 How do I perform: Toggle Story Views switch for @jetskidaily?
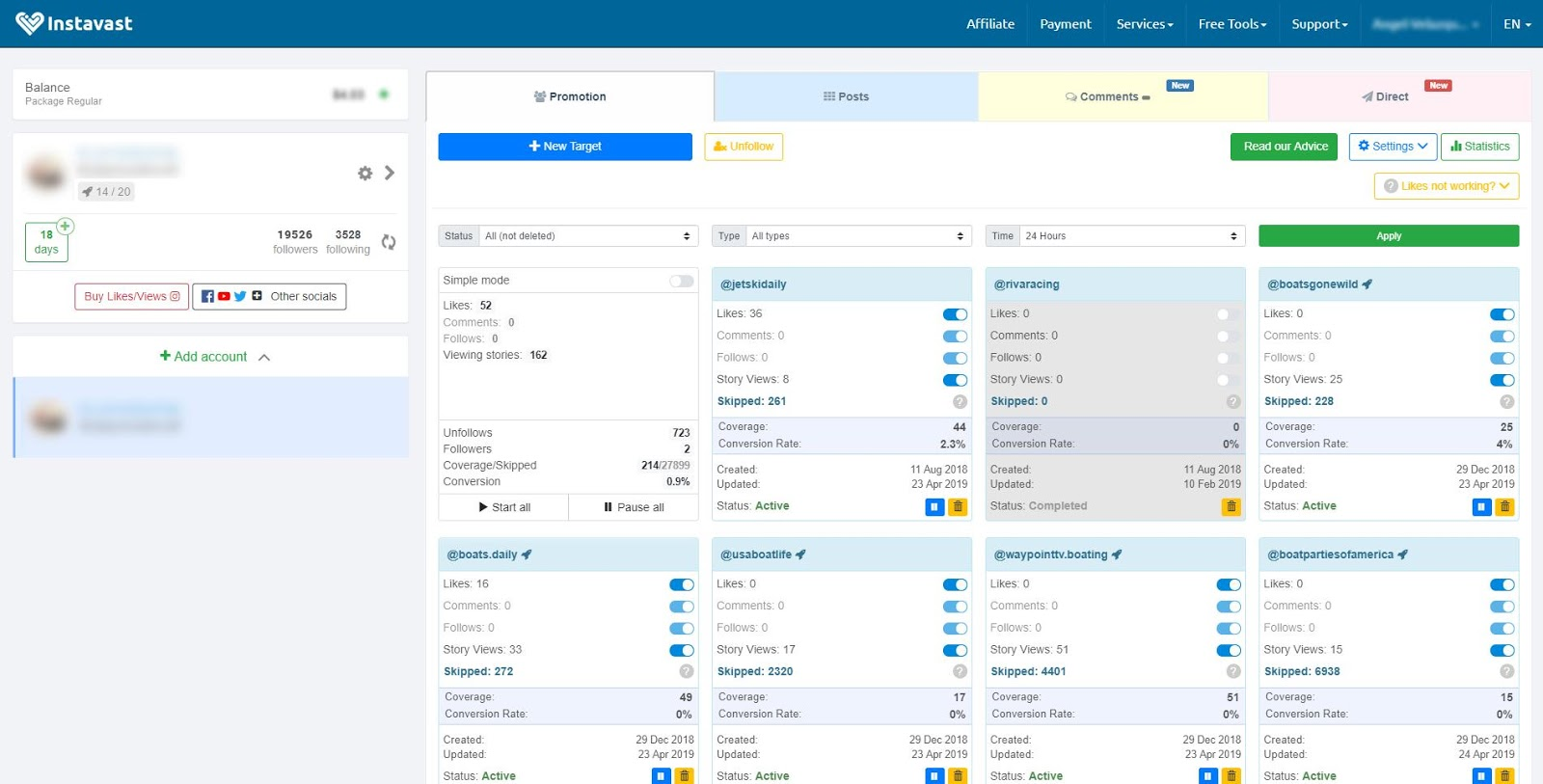coord(955,380)
